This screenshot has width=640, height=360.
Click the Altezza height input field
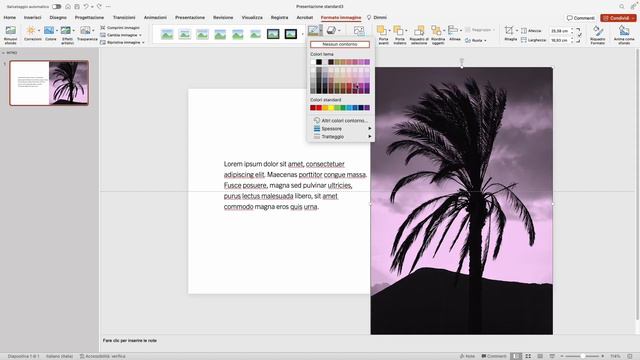(559, 31)
